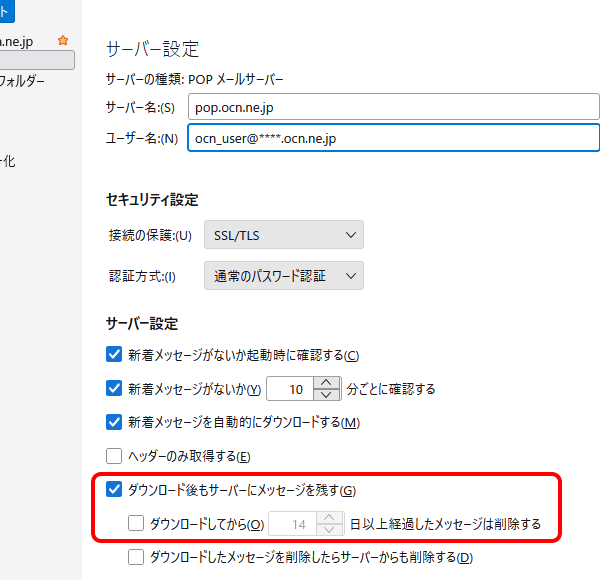This screenshot has height=580, width=600.
Task: Check ダウンロードしたメッセージを削除したらサーバーからも削除する
Action: click(x=136, y=557)
